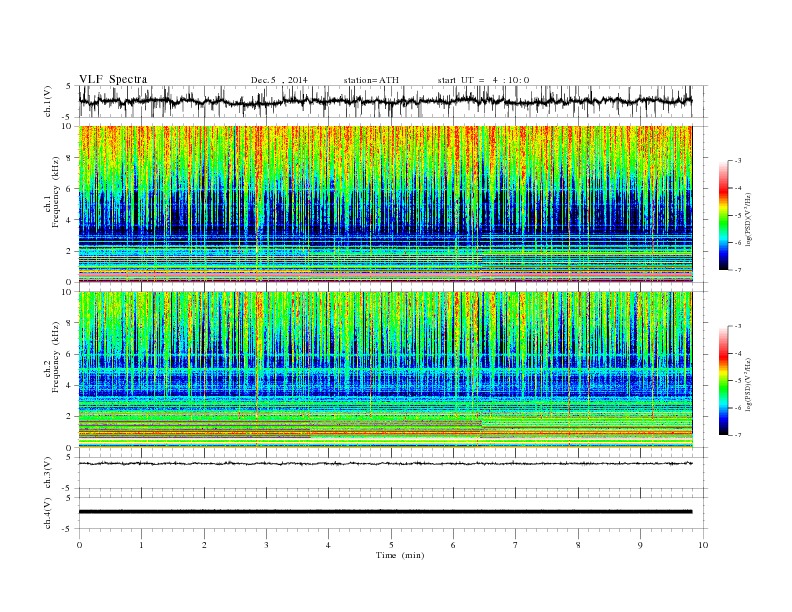The height and width of the screenshot is (612, 792).
Task: Click the ch.3(V) axis label
Action: pyautogui.click(x=48, y=473)
